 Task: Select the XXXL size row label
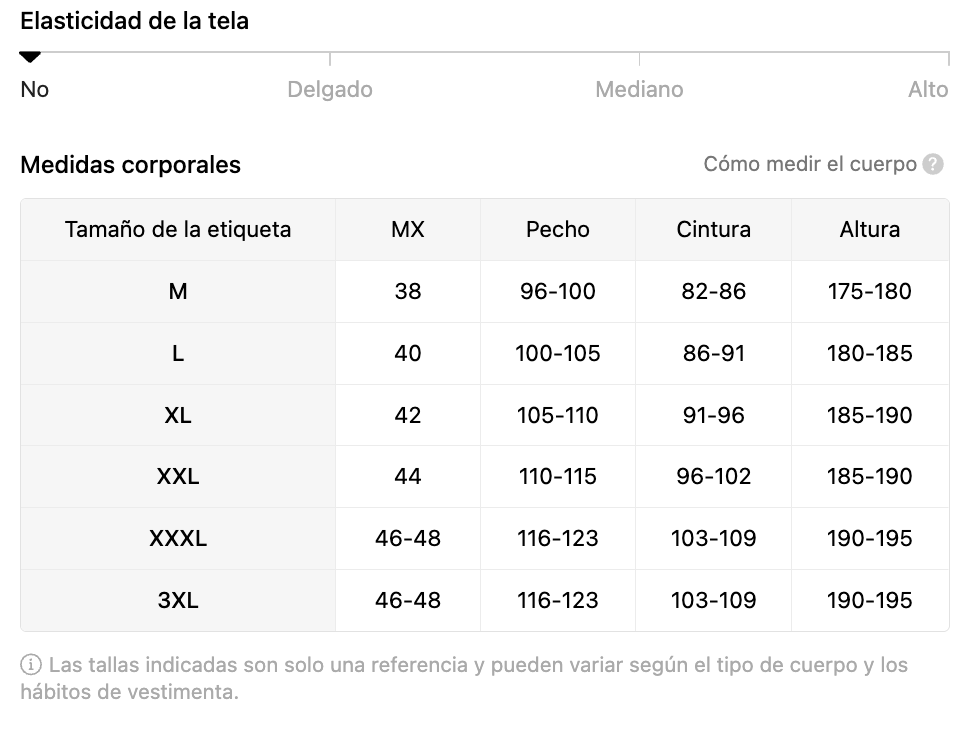(x=178, y=539)
